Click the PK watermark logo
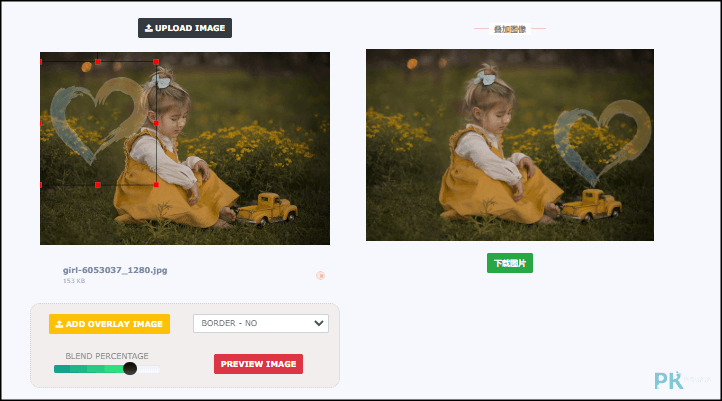This screenshot has height=401, width=722. tap(669, 381)
